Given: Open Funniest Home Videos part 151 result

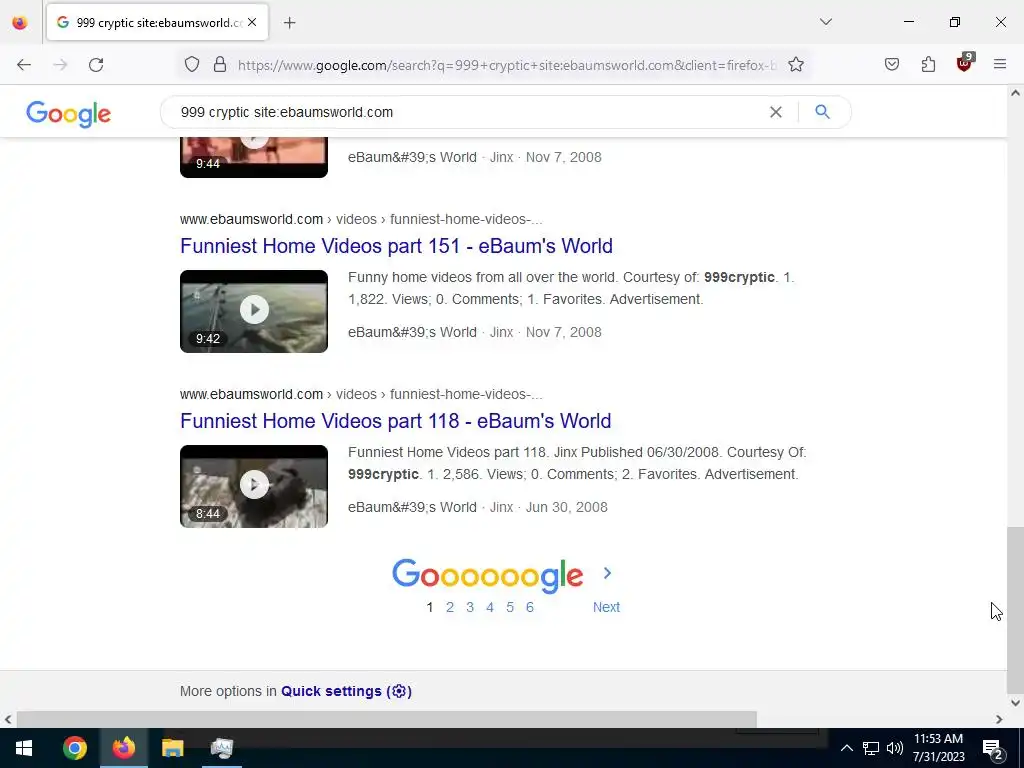Looking at the screenshot, I should coord(396,246).
